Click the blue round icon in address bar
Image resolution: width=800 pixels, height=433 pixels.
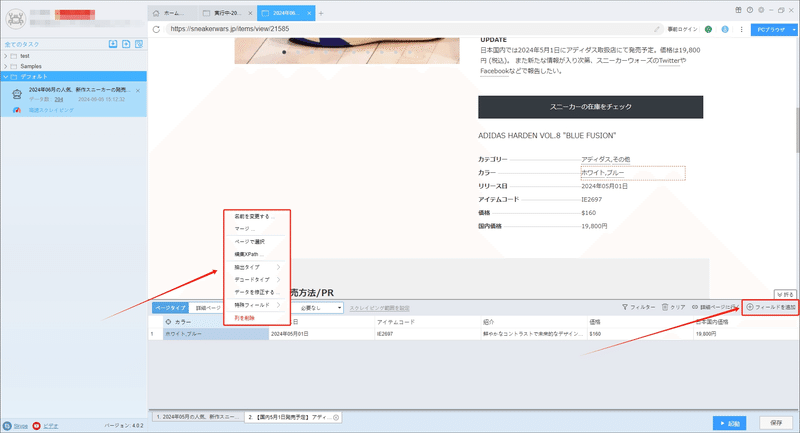click(x=725, y=29)
